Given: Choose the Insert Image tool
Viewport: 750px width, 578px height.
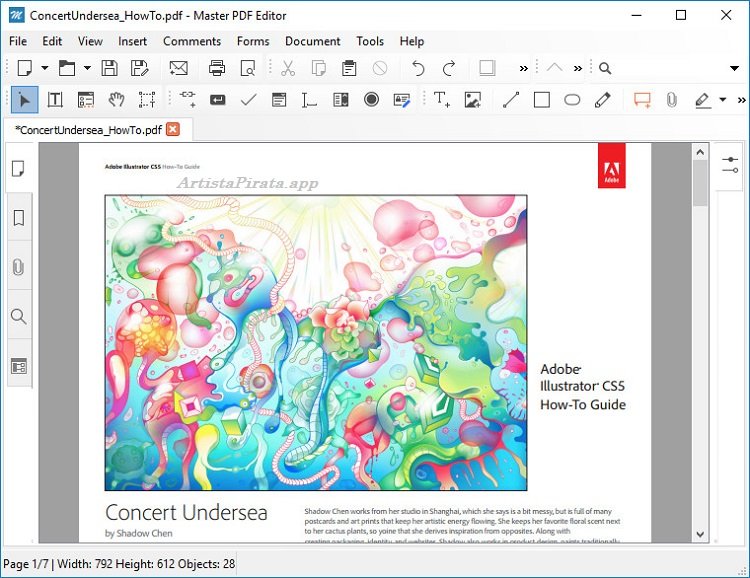Looking at the screenshot, I should [472, 100].
